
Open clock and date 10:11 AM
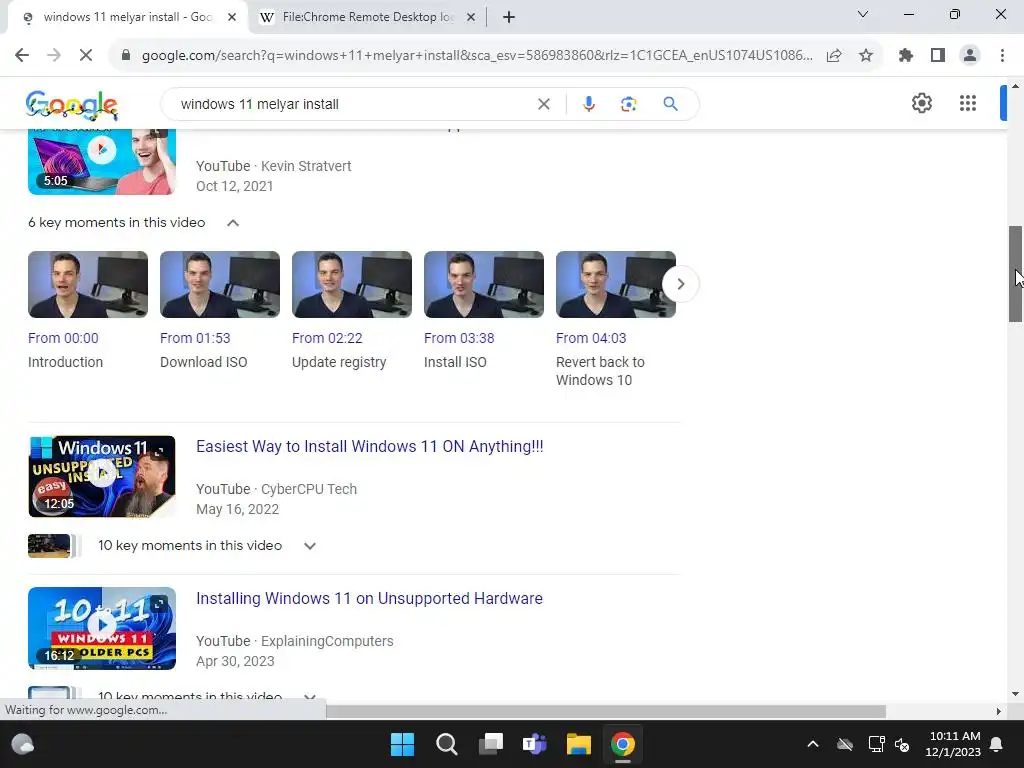click(x=953, y=744)
